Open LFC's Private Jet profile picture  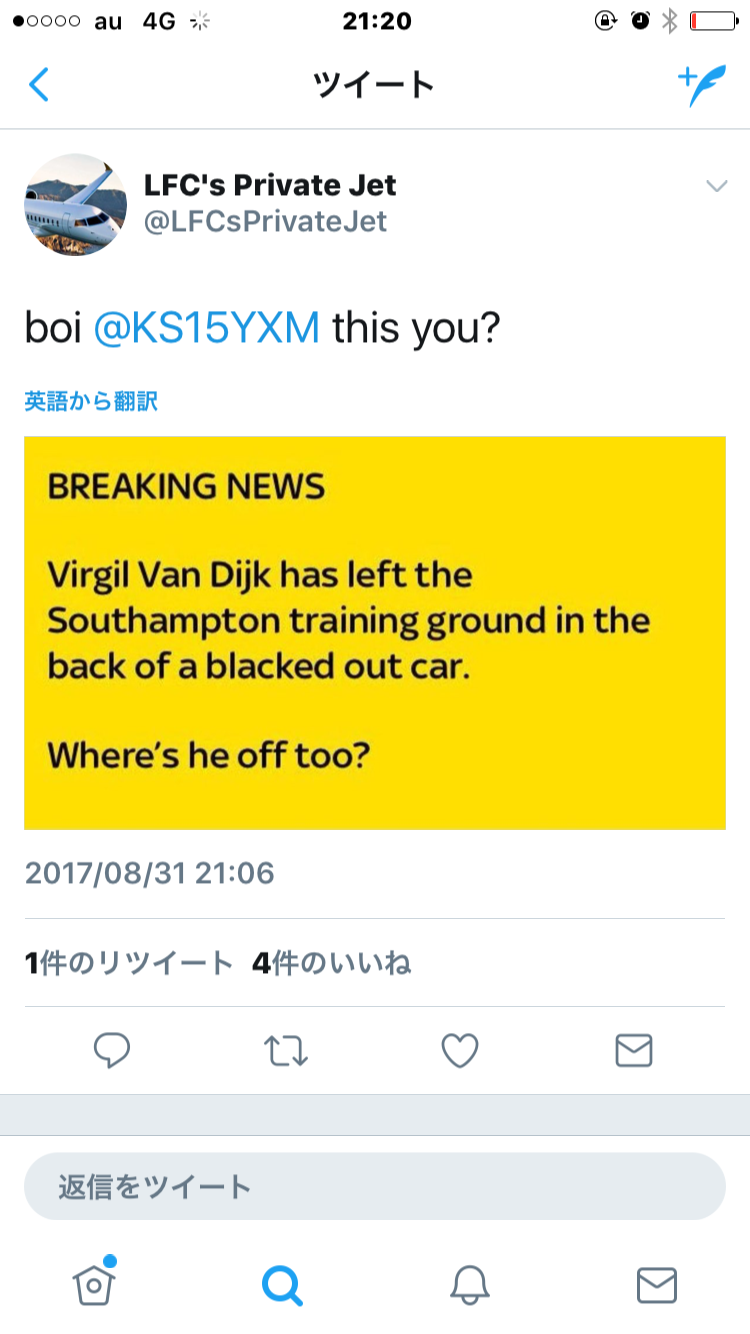click(75, 204)
